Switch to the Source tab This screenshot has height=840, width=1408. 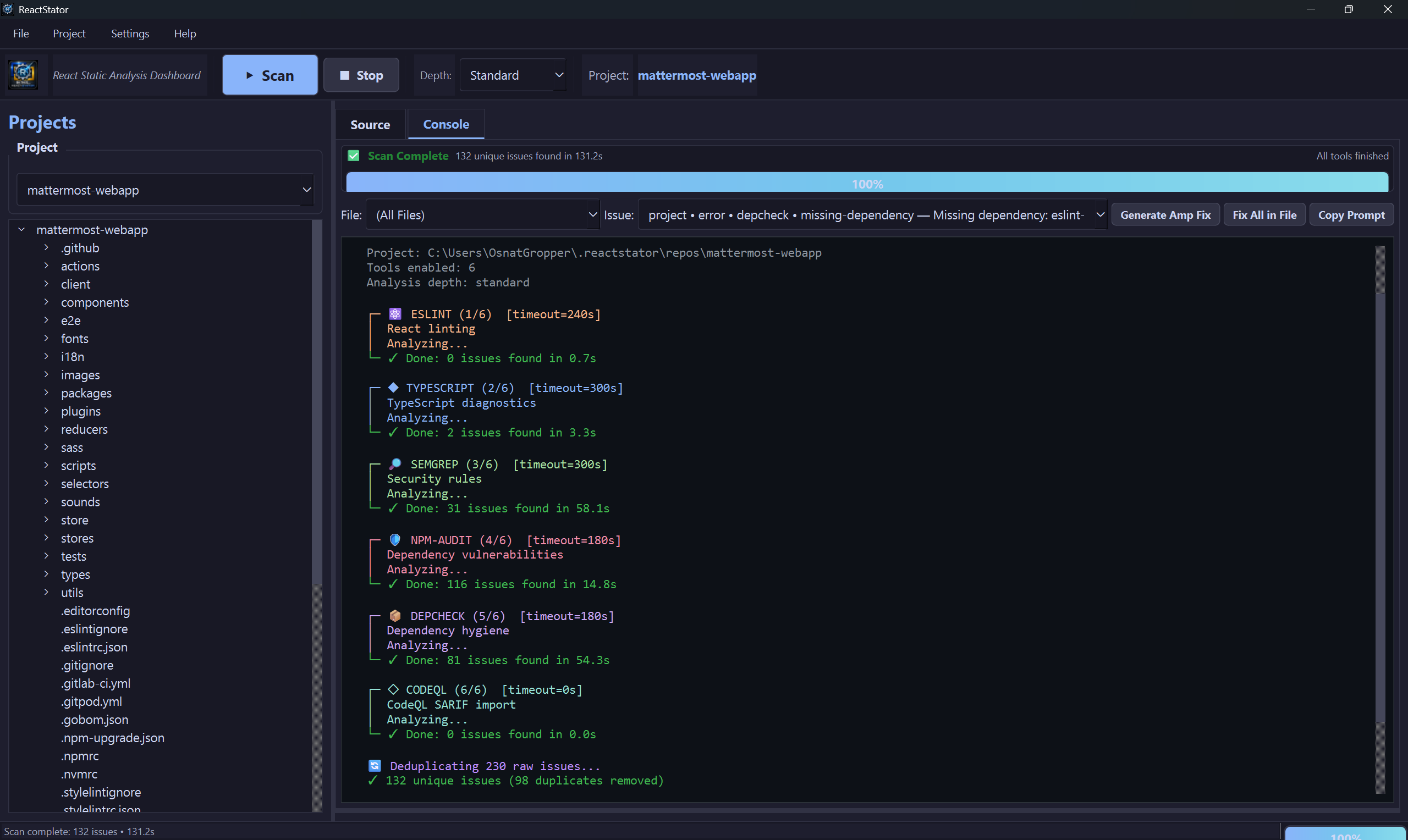[370, 125]
